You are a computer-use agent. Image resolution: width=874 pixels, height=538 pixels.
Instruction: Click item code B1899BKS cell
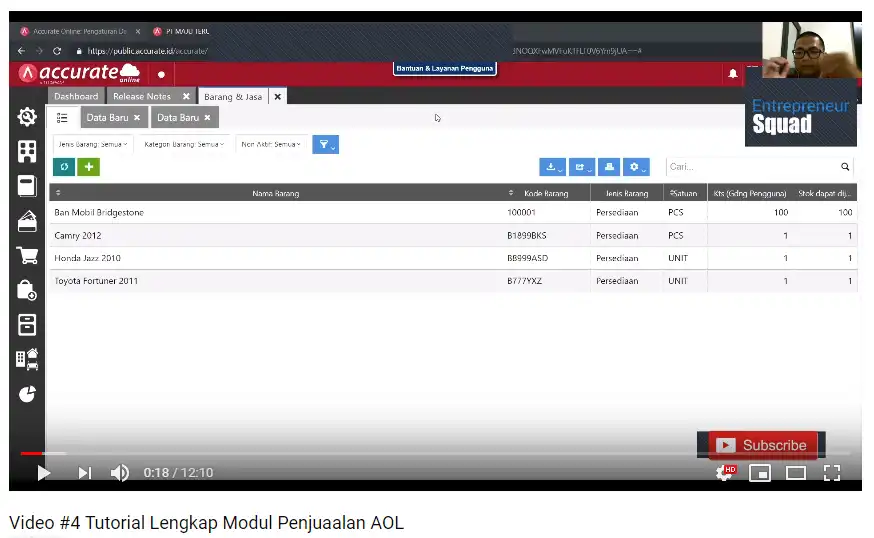pos(527,235)
